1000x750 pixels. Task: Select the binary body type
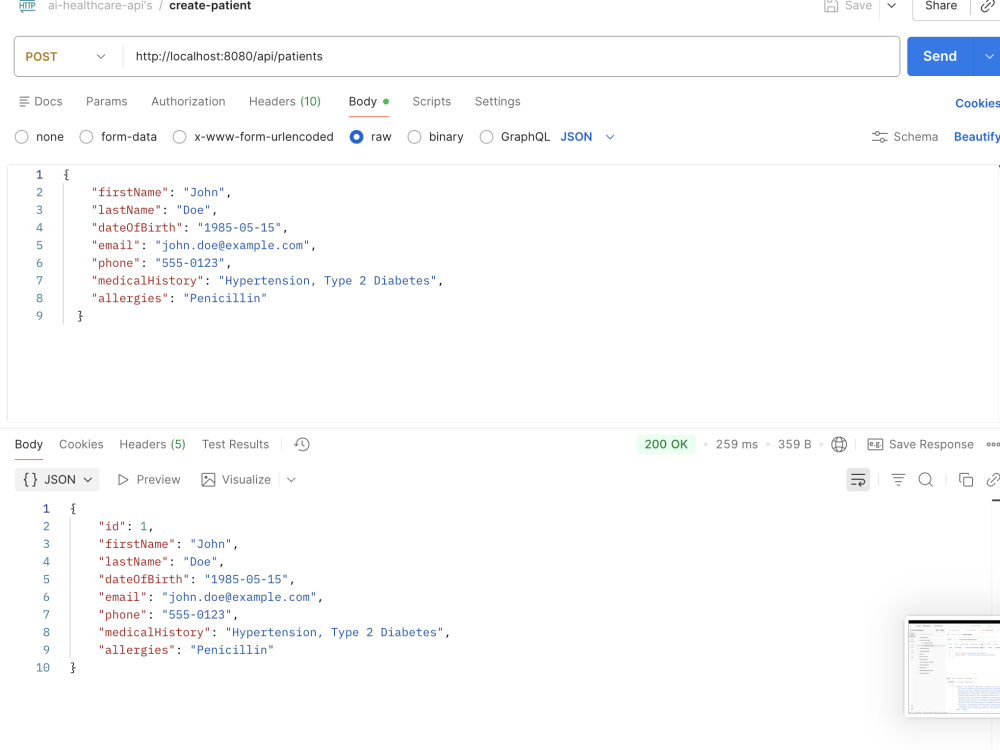click(x=415, y=137)
